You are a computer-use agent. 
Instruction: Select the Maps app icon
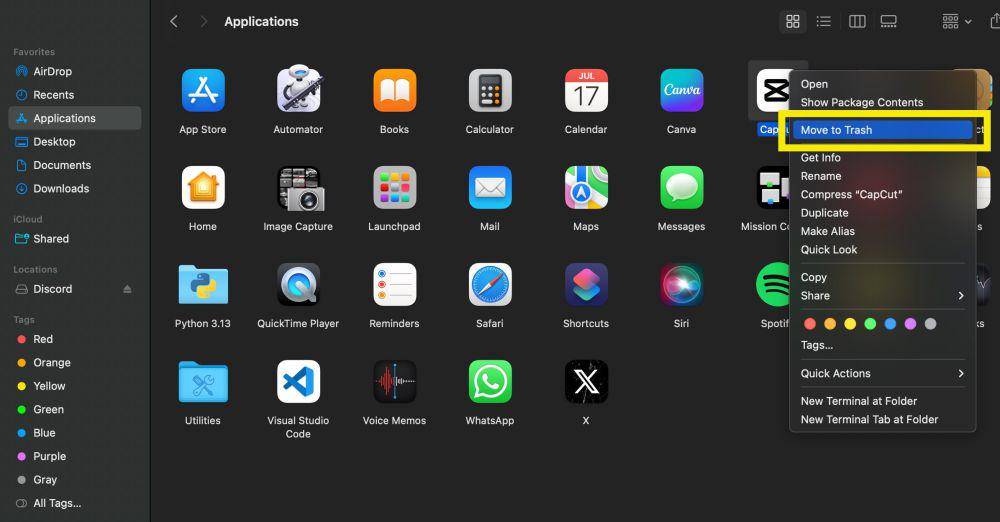(585, 188)
